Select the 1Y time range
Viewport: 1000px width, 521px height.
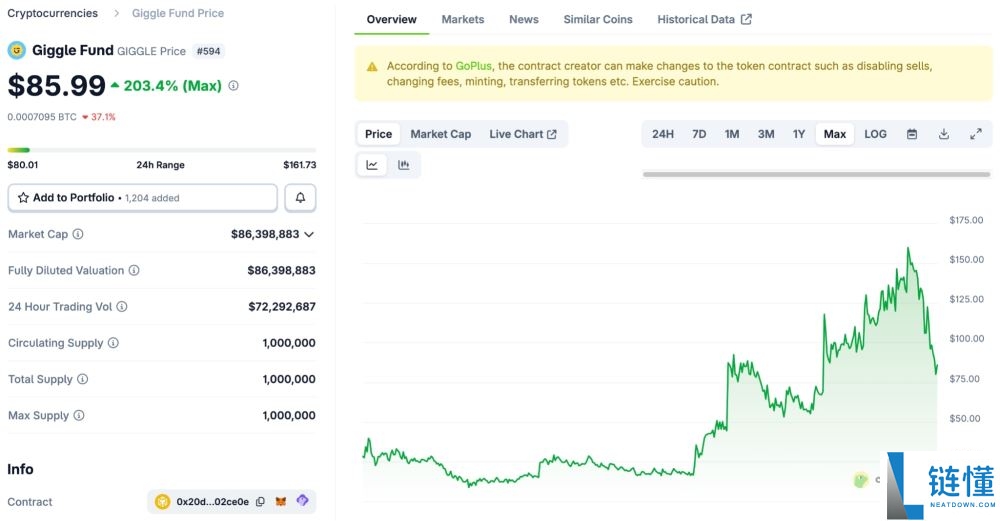click(798, 134)
